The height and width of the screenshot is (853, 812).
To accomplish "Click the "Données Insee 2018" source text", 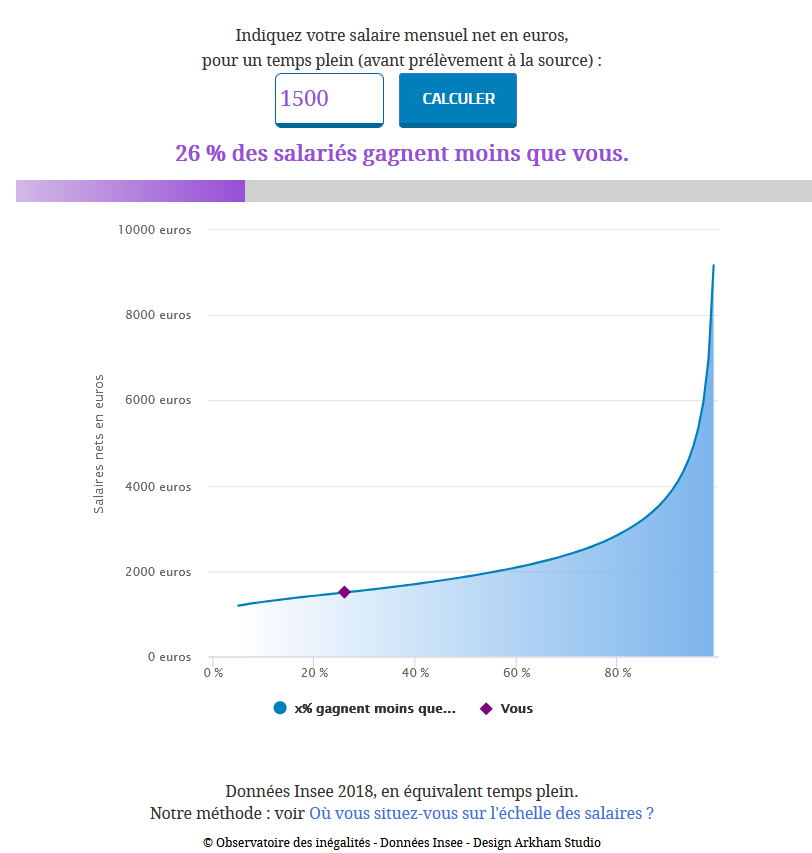I will (402, 791).
